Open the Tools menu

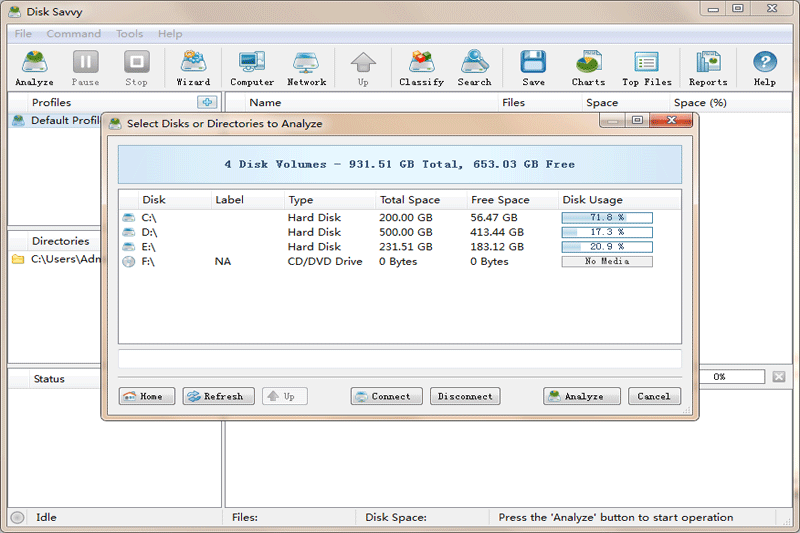[x=129, y=34]
